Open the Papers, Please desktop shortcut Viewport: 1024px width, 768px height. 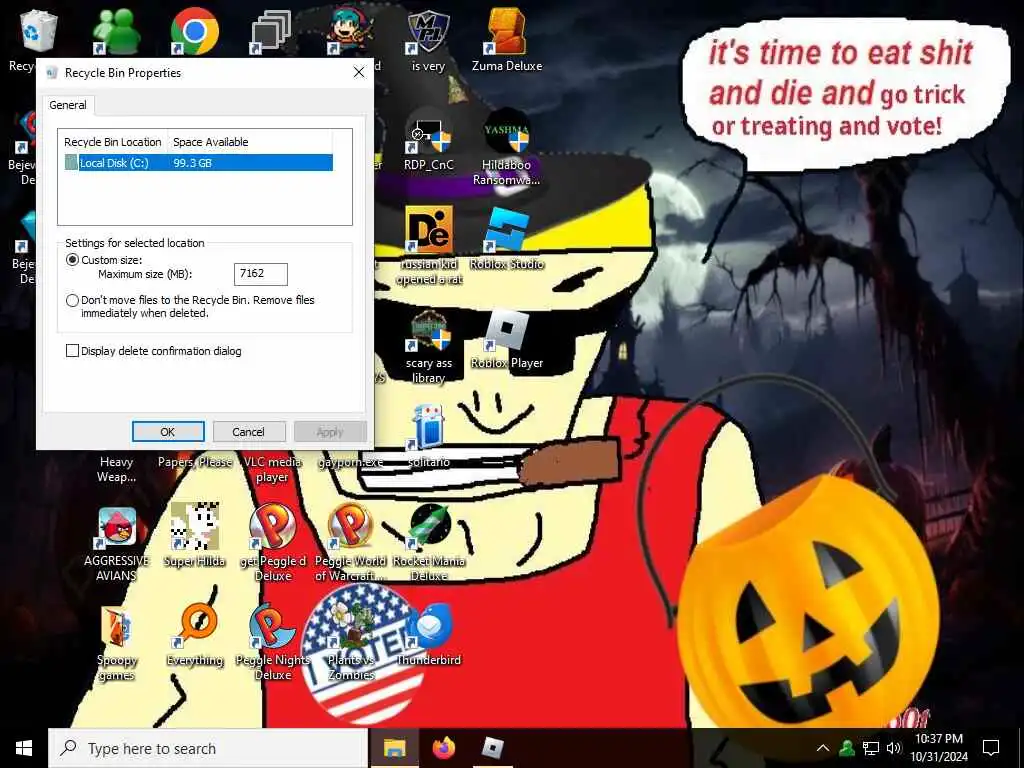[195, 462]
